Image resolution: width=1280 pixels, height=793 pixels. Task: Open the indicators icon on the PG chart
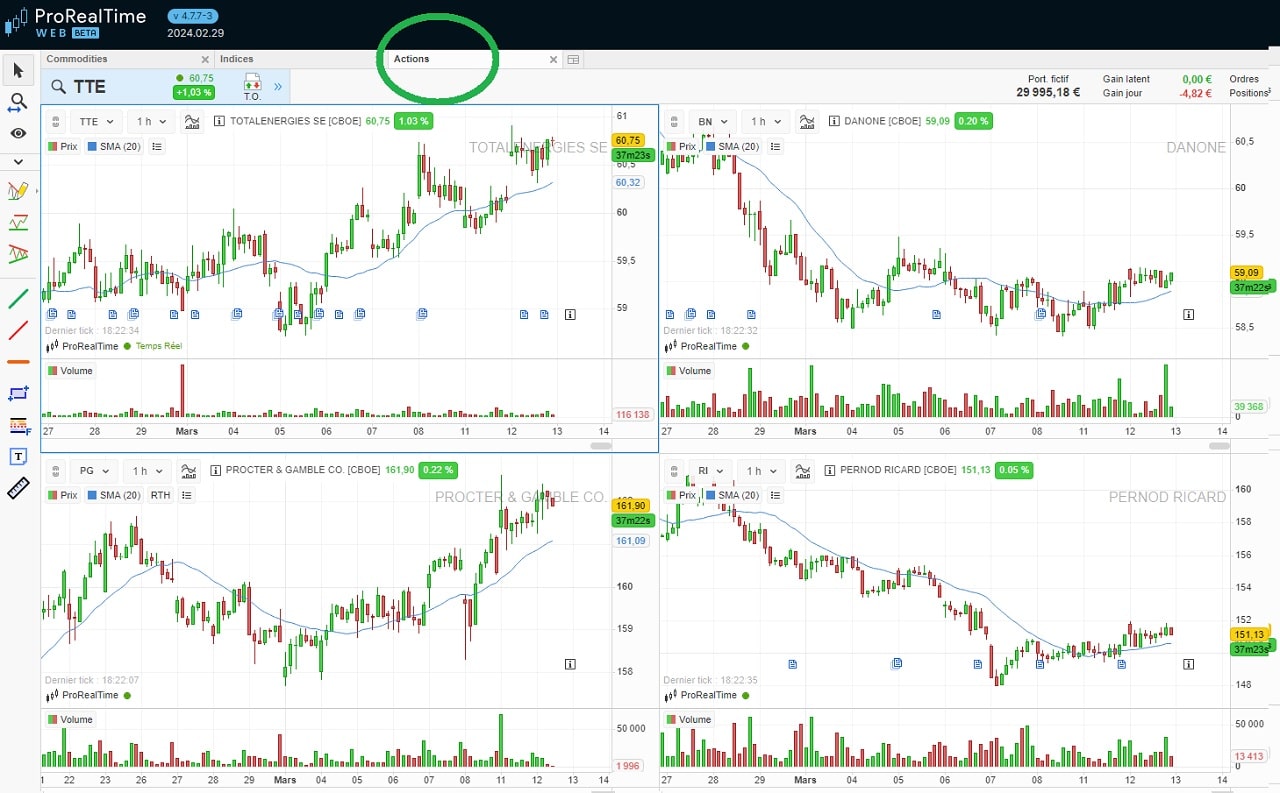point(188,470)
